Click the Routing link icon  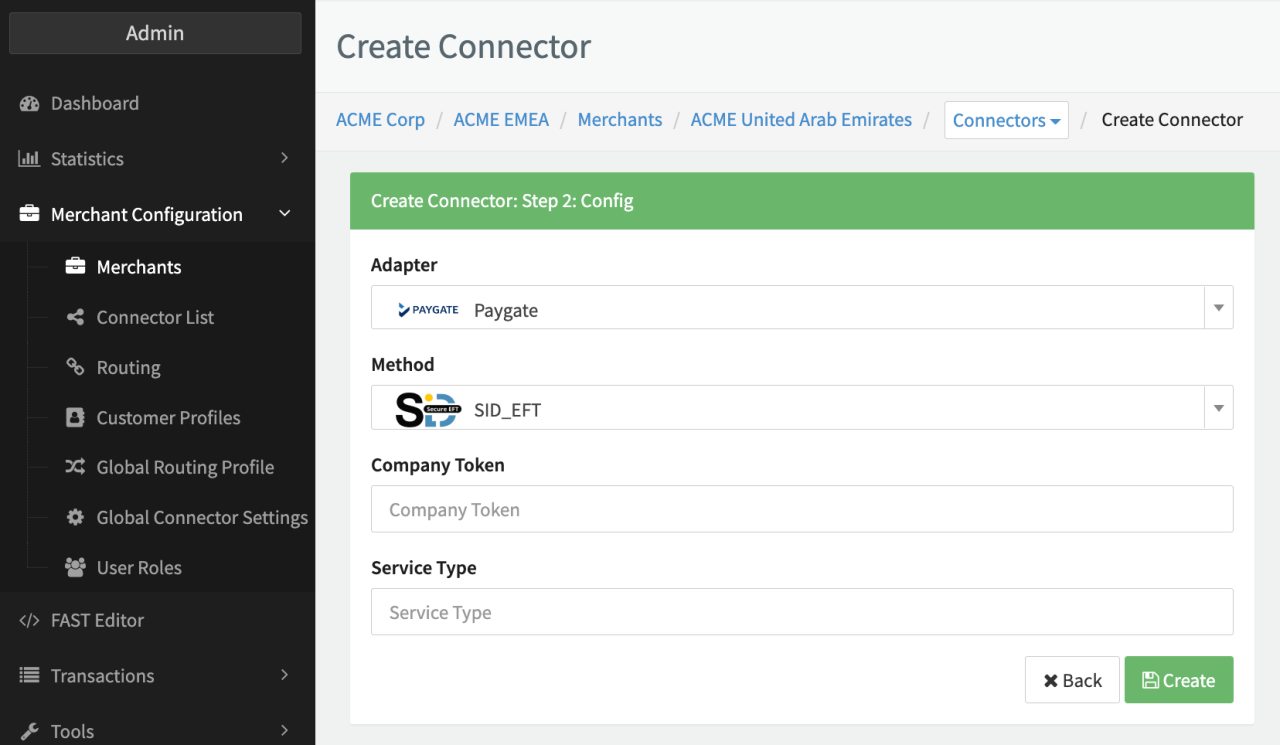coord(75,367)
